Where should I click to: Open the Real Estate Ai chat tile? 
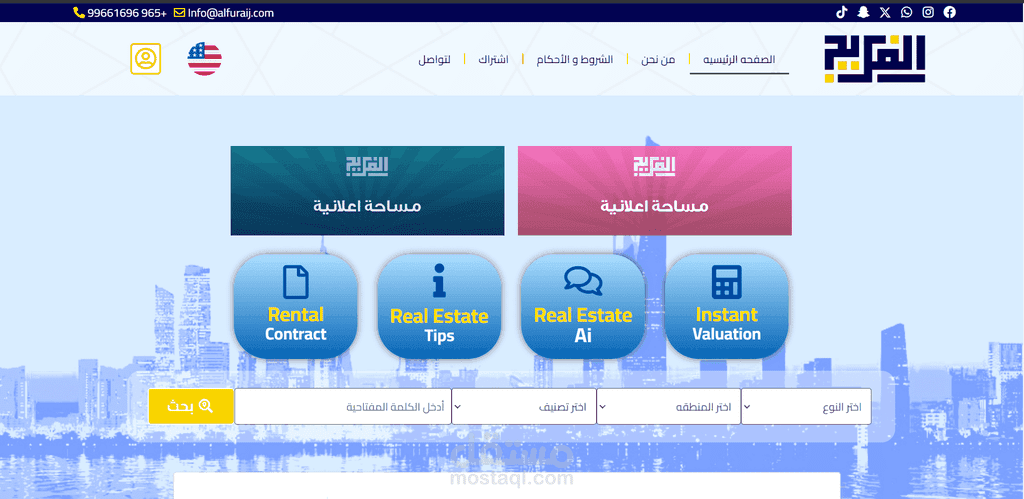pyautogui.click(x=583, y=306)
